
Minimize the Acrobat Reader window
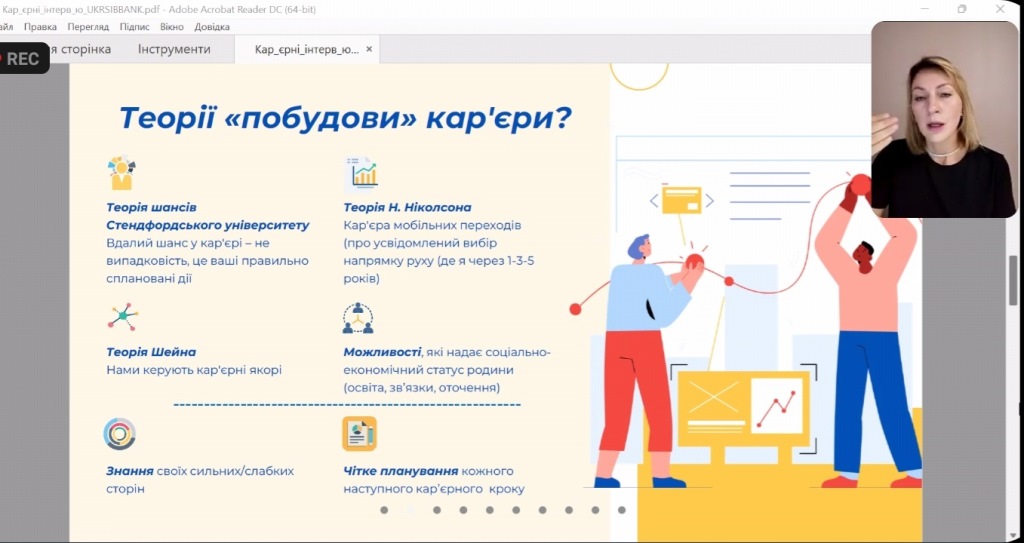tap(924, 9)
